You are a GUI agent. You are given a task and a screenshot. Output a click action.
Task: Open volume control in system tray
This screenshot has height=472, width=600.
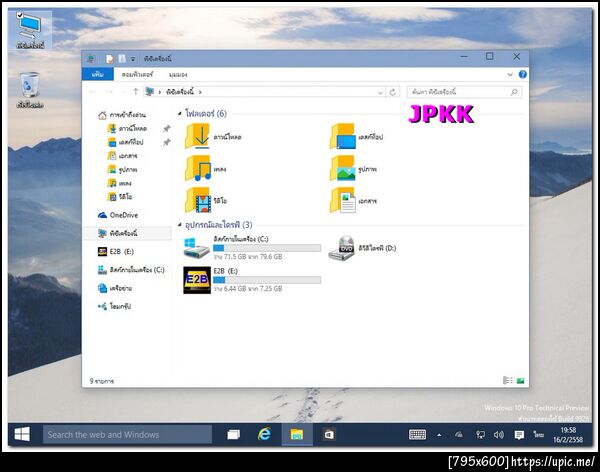(x=499, y=435)
